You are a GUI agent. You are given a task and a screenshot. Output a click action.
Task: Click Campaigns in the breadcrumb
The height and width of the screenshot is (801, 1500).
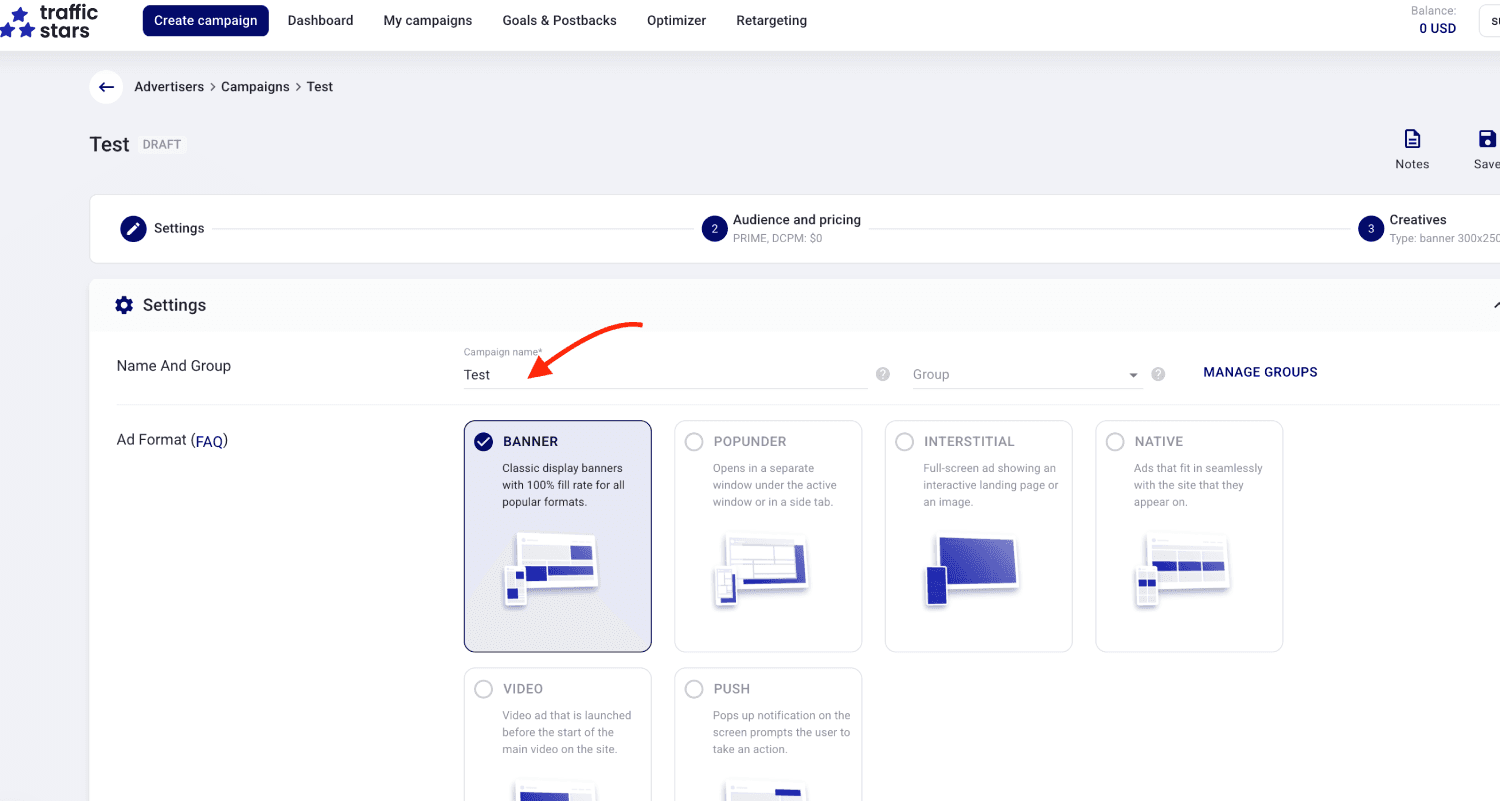click(x=255, y=87)
